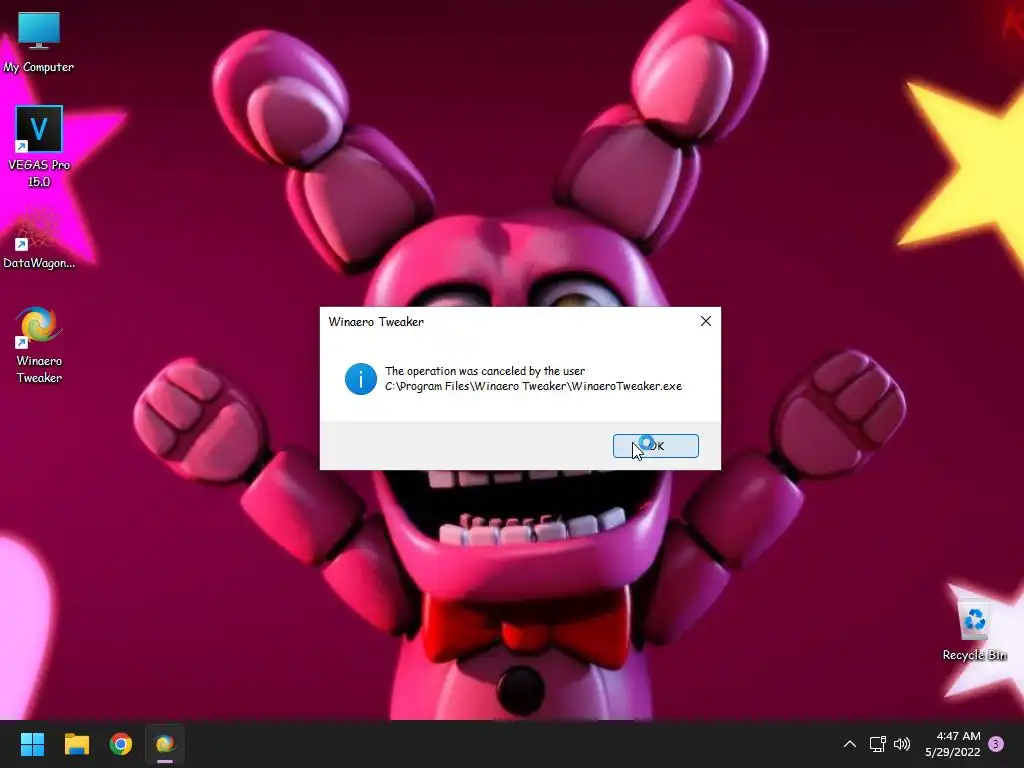Select the DataWagon desktop shortcut
The image size is (1024, 768).
click(39, 239)
